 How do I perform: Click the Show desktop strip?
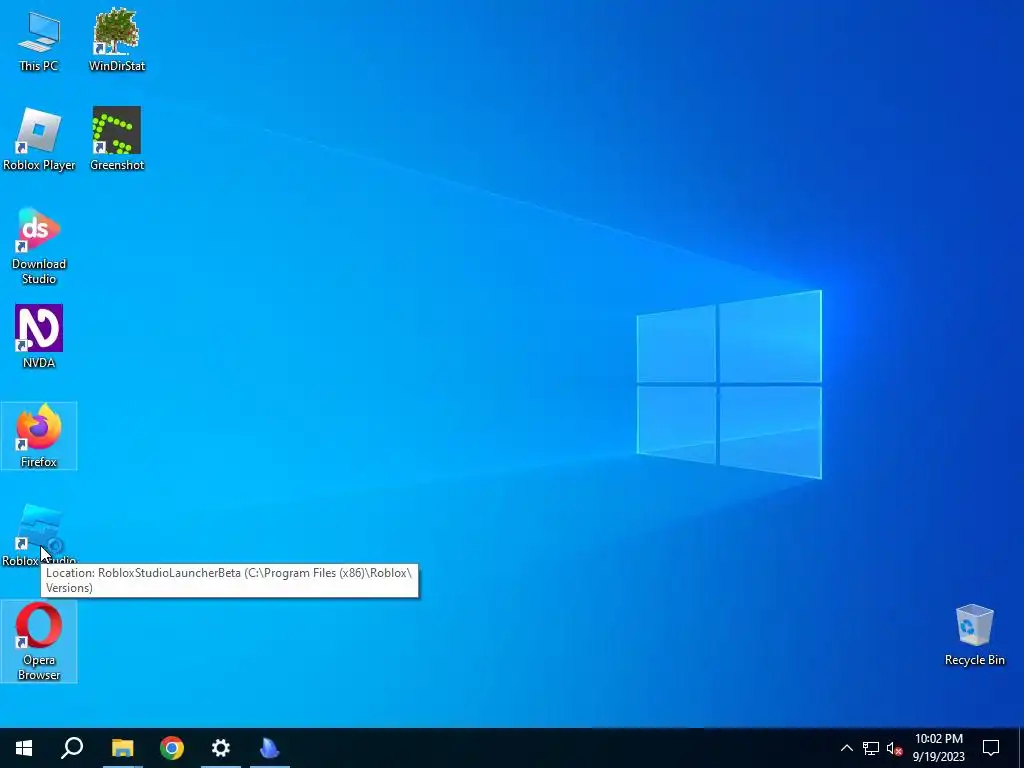coord(1021,748)
